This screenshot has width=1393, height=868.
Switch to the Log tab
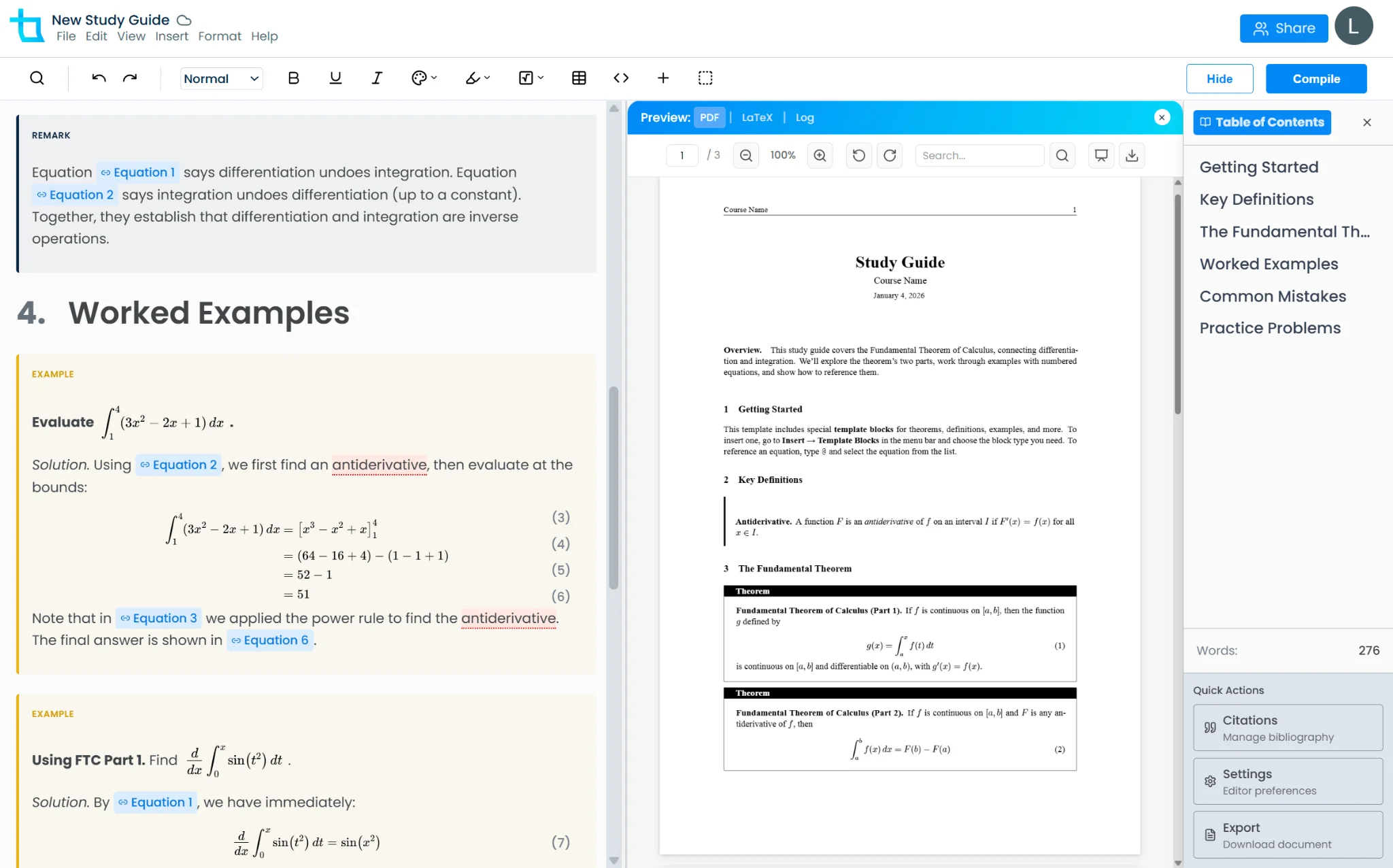(804, 117)
